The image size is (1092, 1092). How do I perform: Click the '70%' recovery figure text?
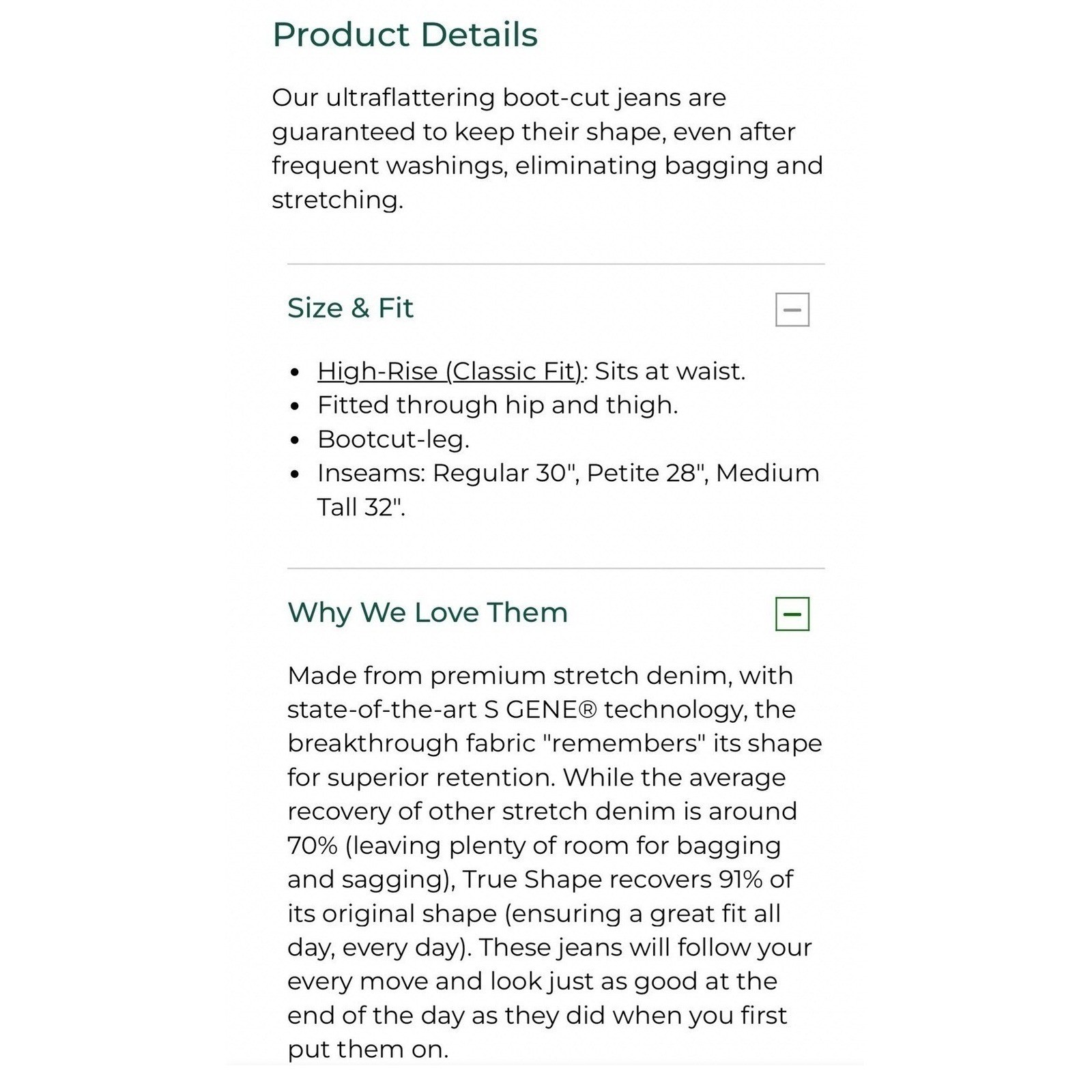point(312,845)
